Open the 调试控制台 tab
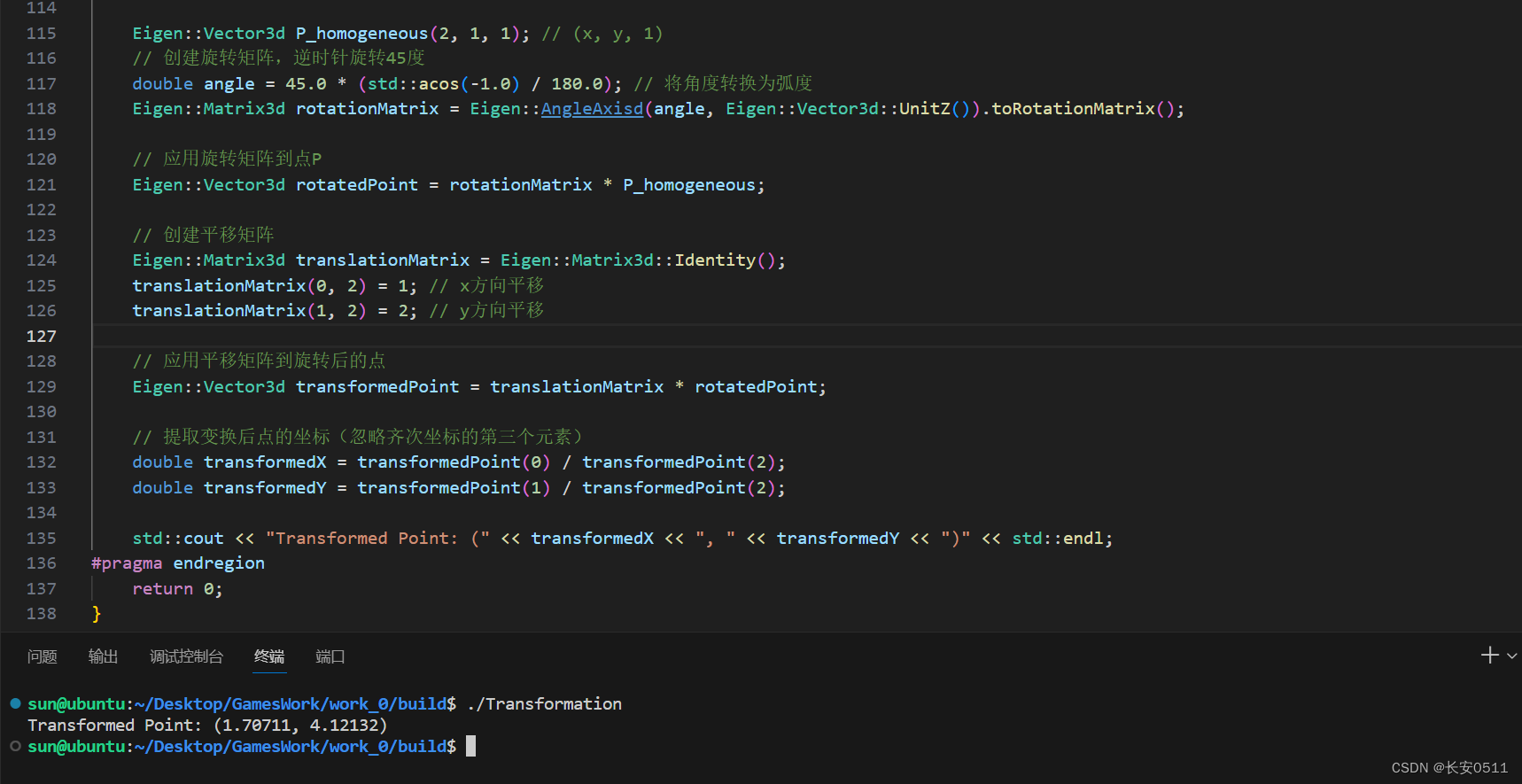Screen dimensions: 1522x784 pyautogui.click(x=186, y=656)
